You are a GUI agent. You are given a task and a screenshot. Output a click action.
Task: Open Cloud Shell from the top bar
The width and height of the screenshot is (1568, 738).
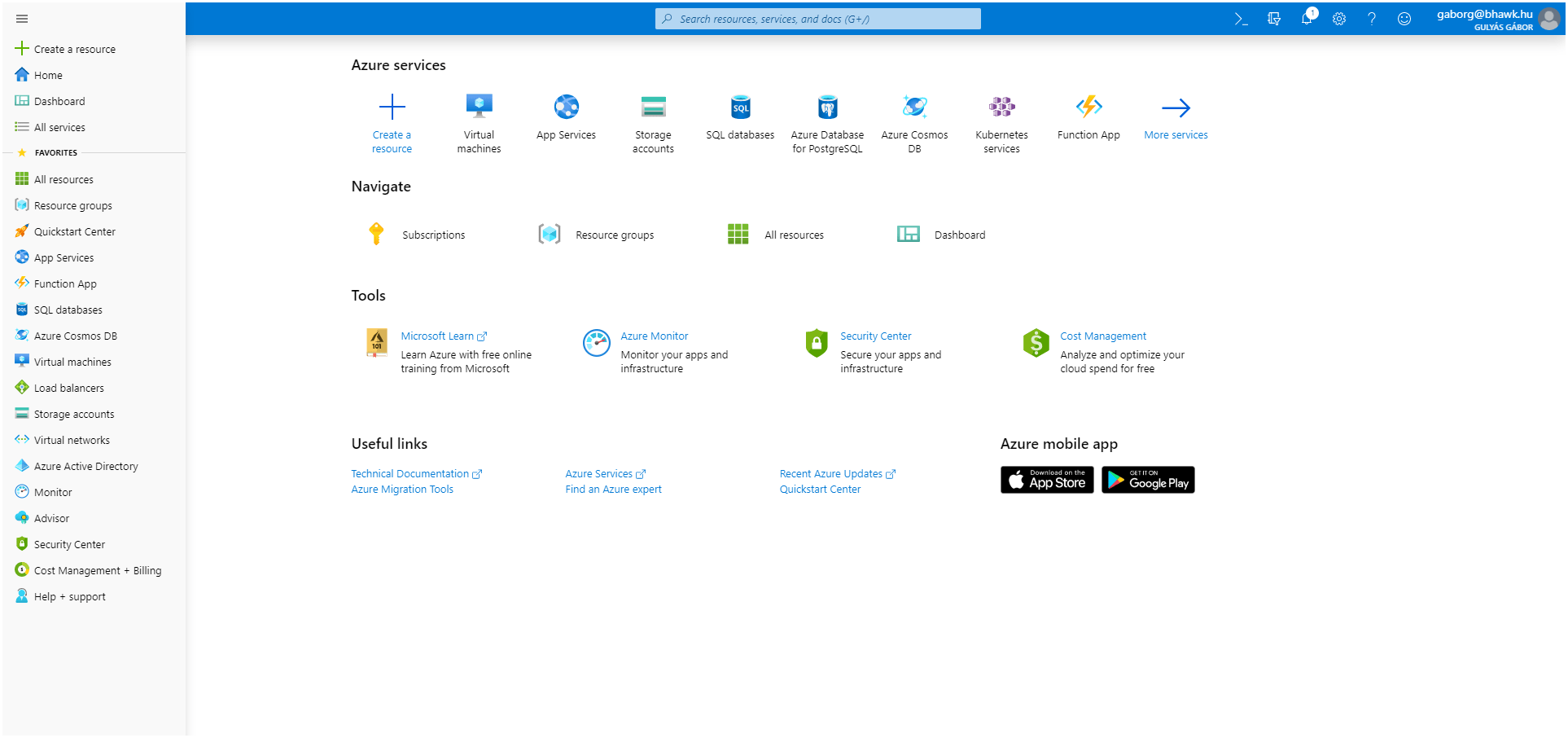(1241, 19)
